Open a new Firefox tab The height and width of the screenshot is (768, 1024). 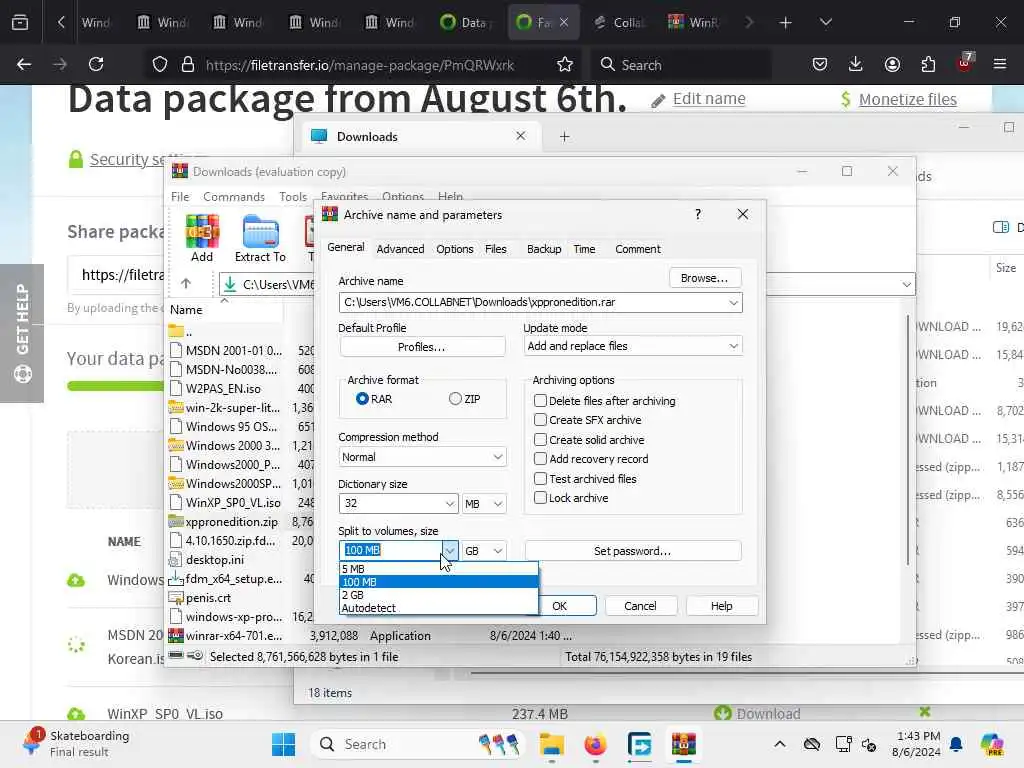[786, 22]
